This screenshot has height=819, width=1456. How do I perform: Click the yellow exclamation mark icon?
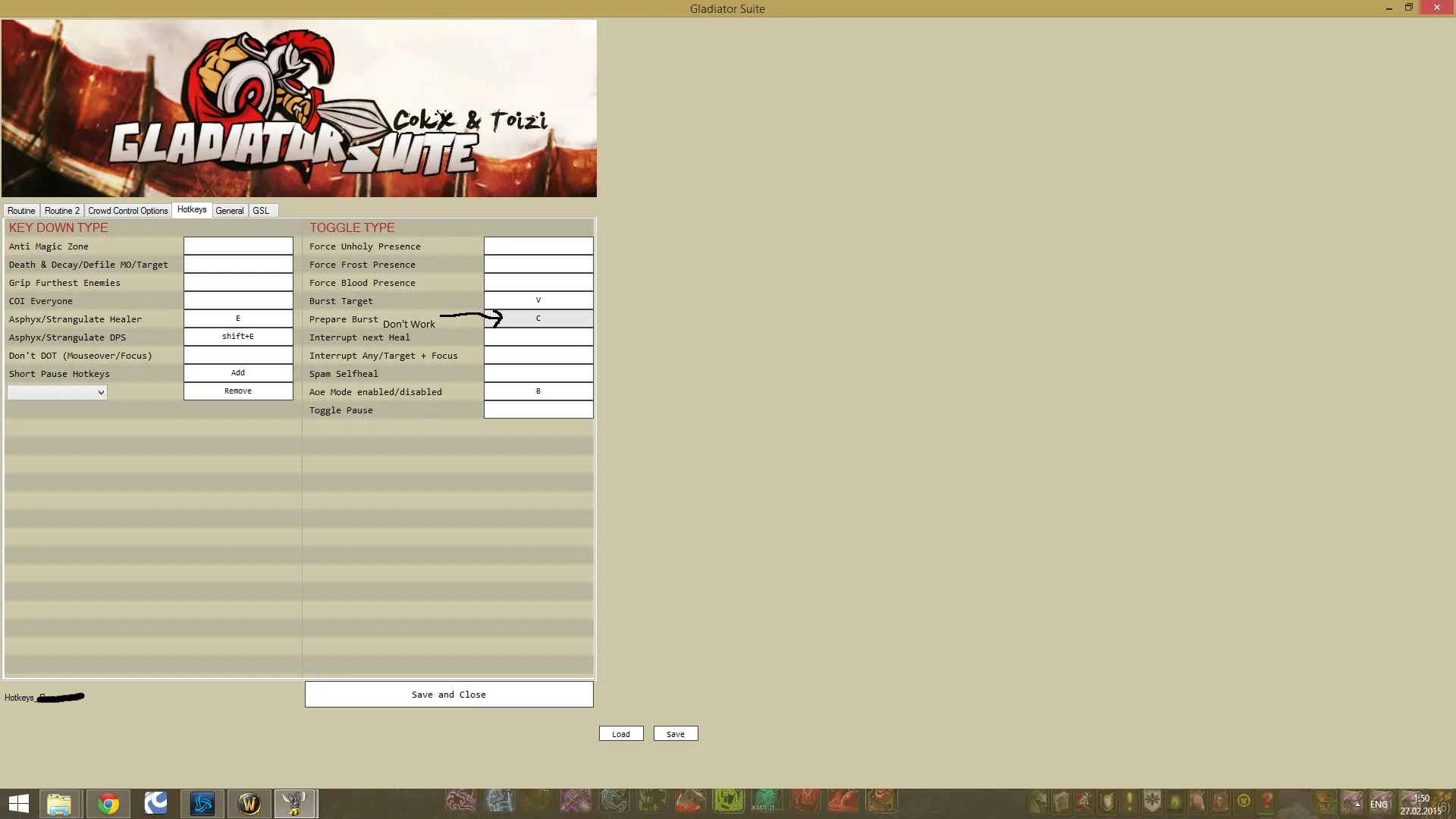1129,801
